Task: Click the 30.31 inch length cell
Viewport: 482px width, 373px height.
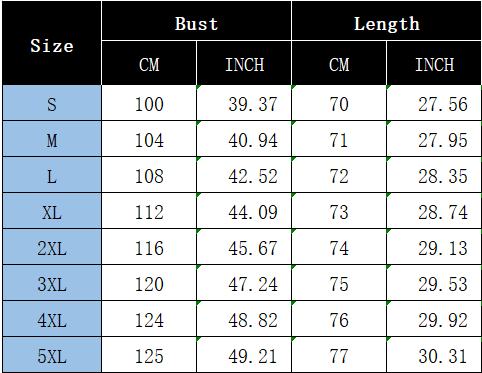Action: click(434, 355)
